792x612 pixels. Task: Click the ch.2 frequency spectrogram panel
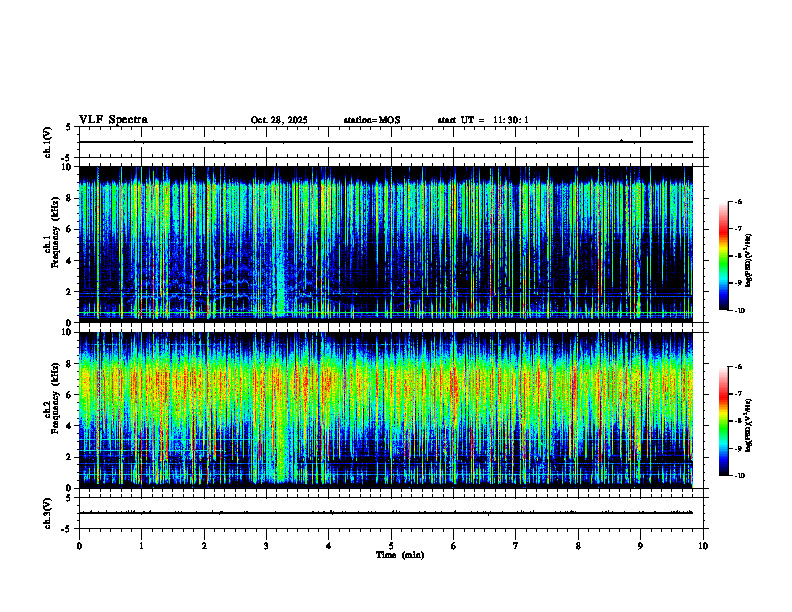pyautogui.click(x=386, y=410)
